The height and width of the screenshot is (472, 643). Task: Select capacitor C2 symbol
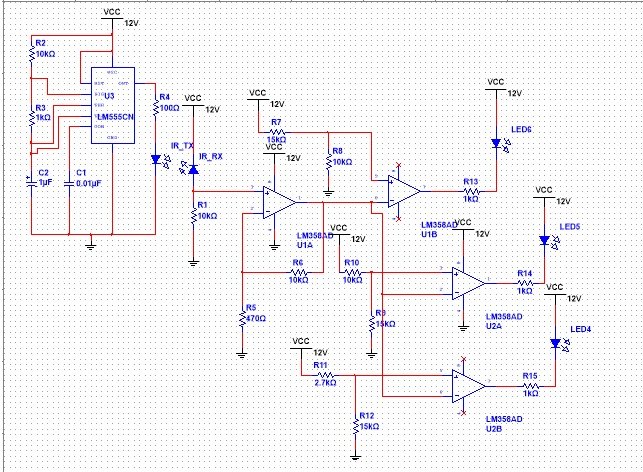(32, 182)
